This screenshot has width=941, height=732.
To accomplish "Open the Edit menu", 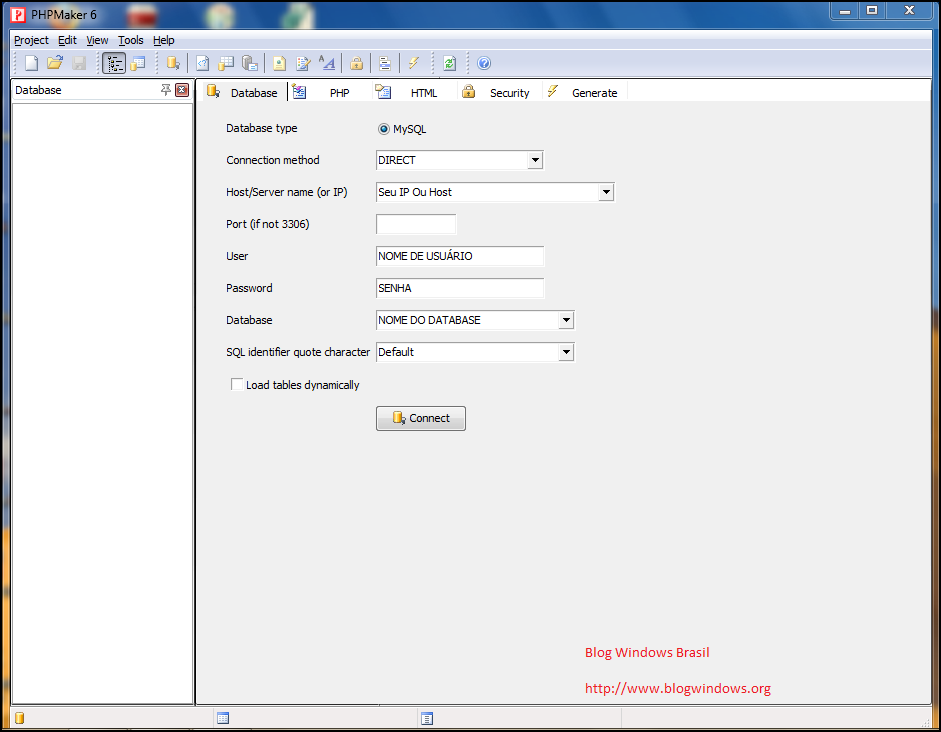I will tap(67, 40).
